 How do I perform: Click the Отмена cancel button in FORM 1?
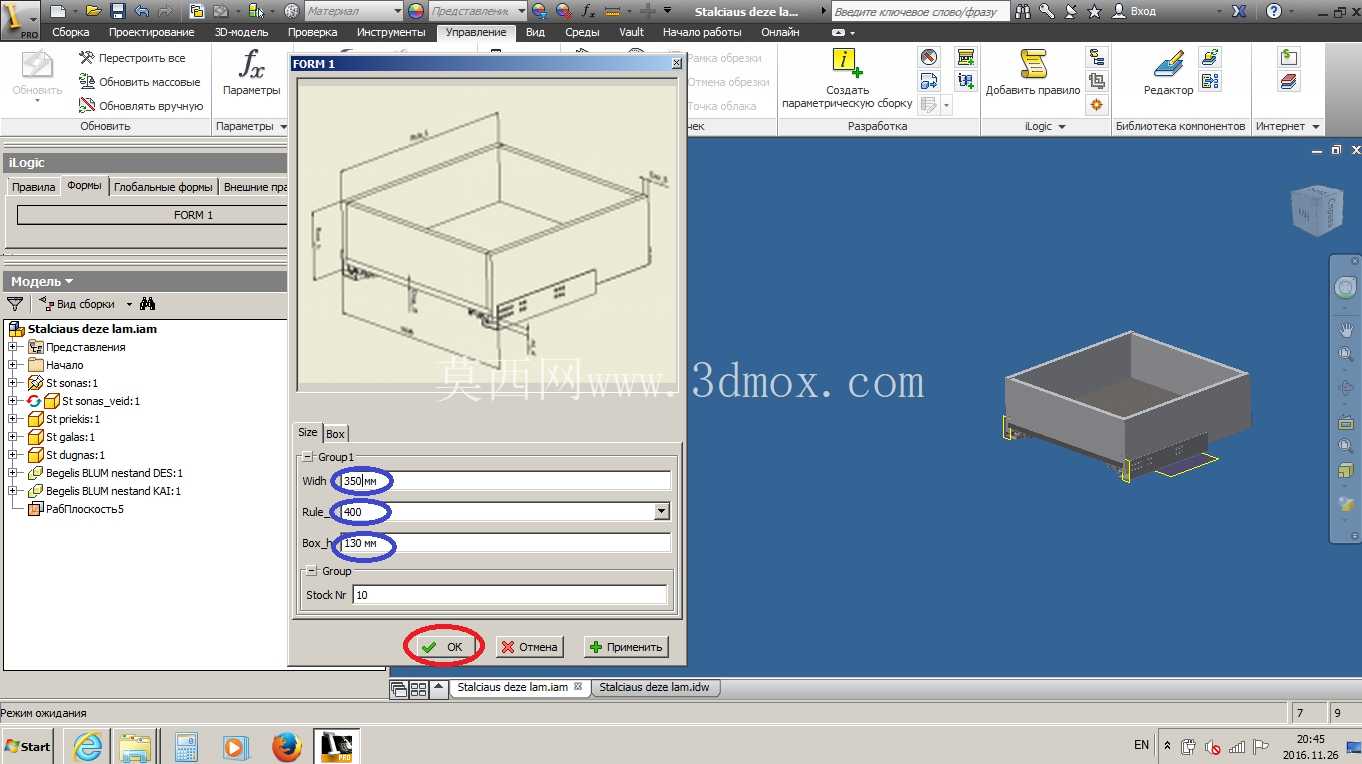coord(529,647)
